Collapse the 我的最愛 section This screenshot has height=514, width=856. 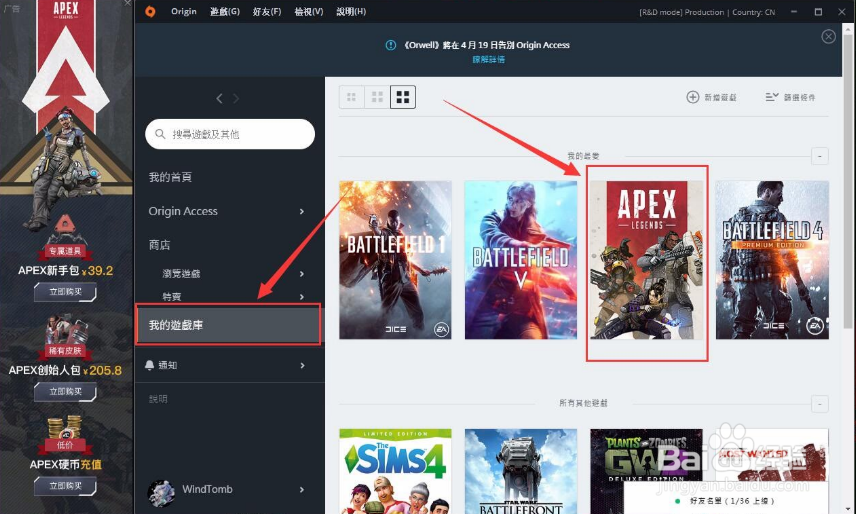point(819,156)
